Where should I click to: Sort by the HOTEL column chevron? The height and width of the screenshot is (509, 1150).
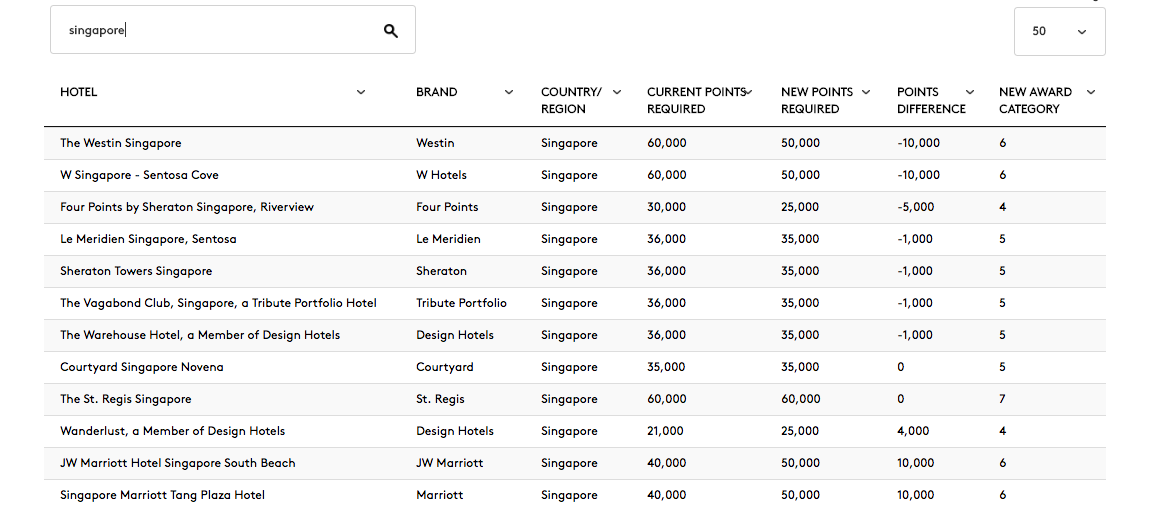[x=360, y=92]
